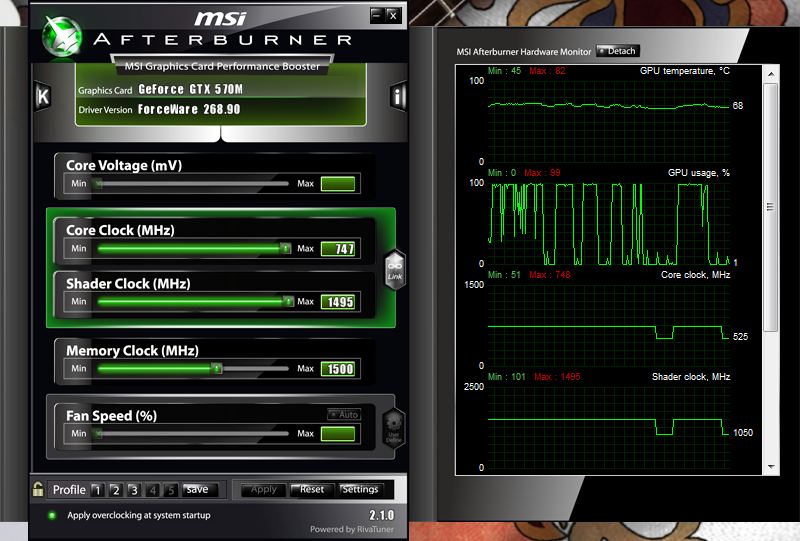Click the GPU temperature graph
Viewport: 800px width, 541px height.
click(609, 121)
